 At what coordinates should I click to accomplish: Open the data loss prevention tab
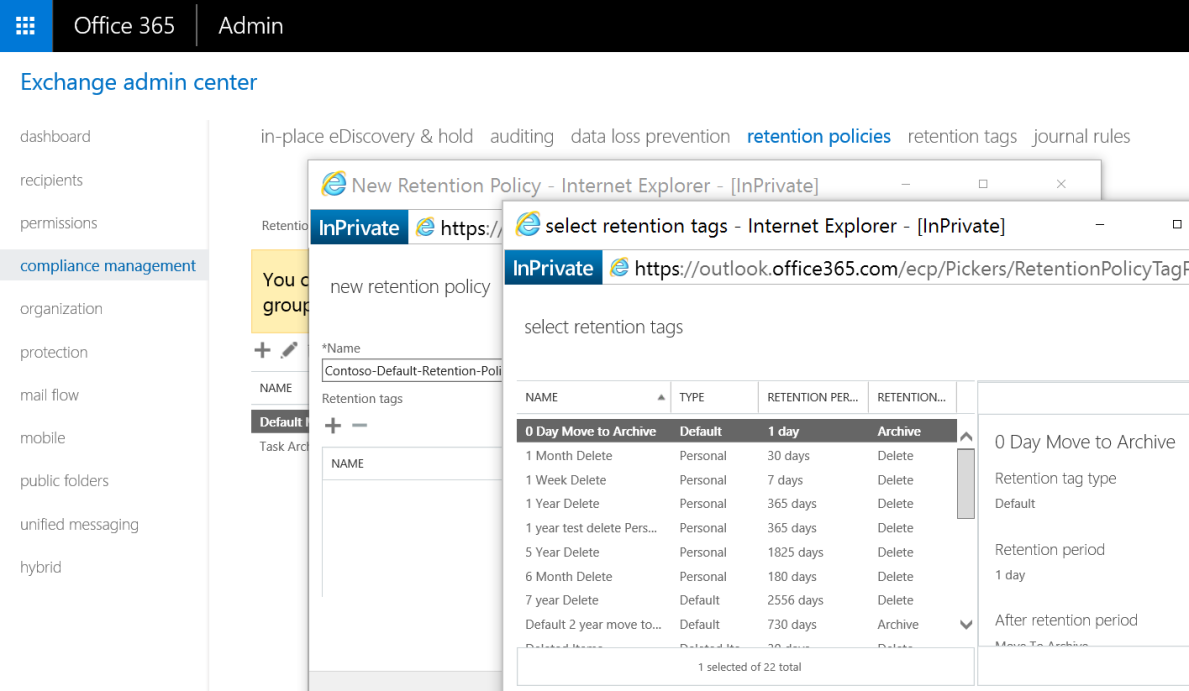tap(650, 136)
